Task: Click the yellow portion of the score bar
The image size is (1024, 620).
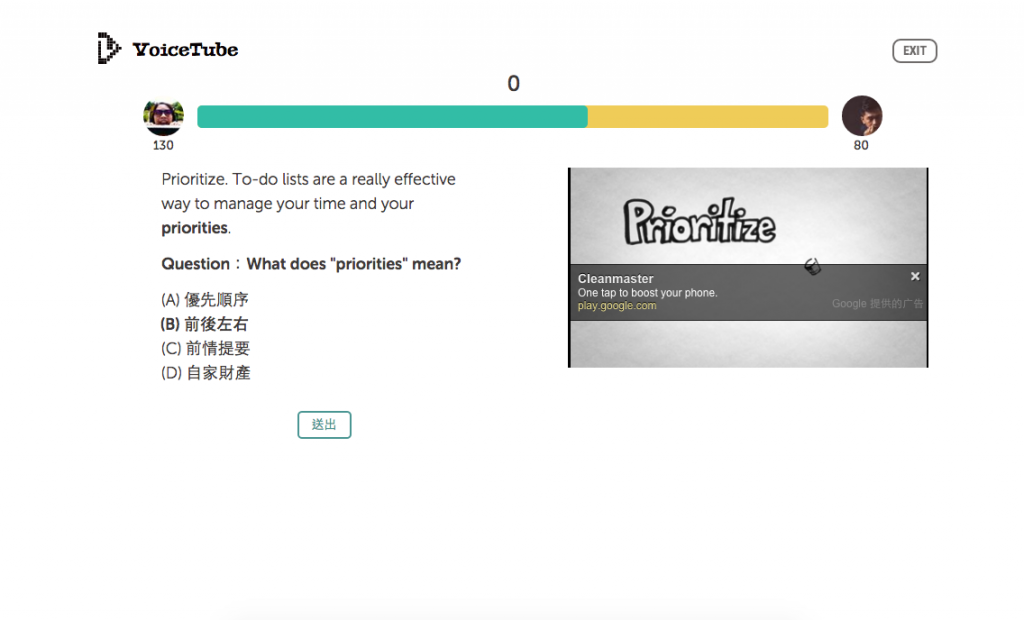Action: pos(707,116)
